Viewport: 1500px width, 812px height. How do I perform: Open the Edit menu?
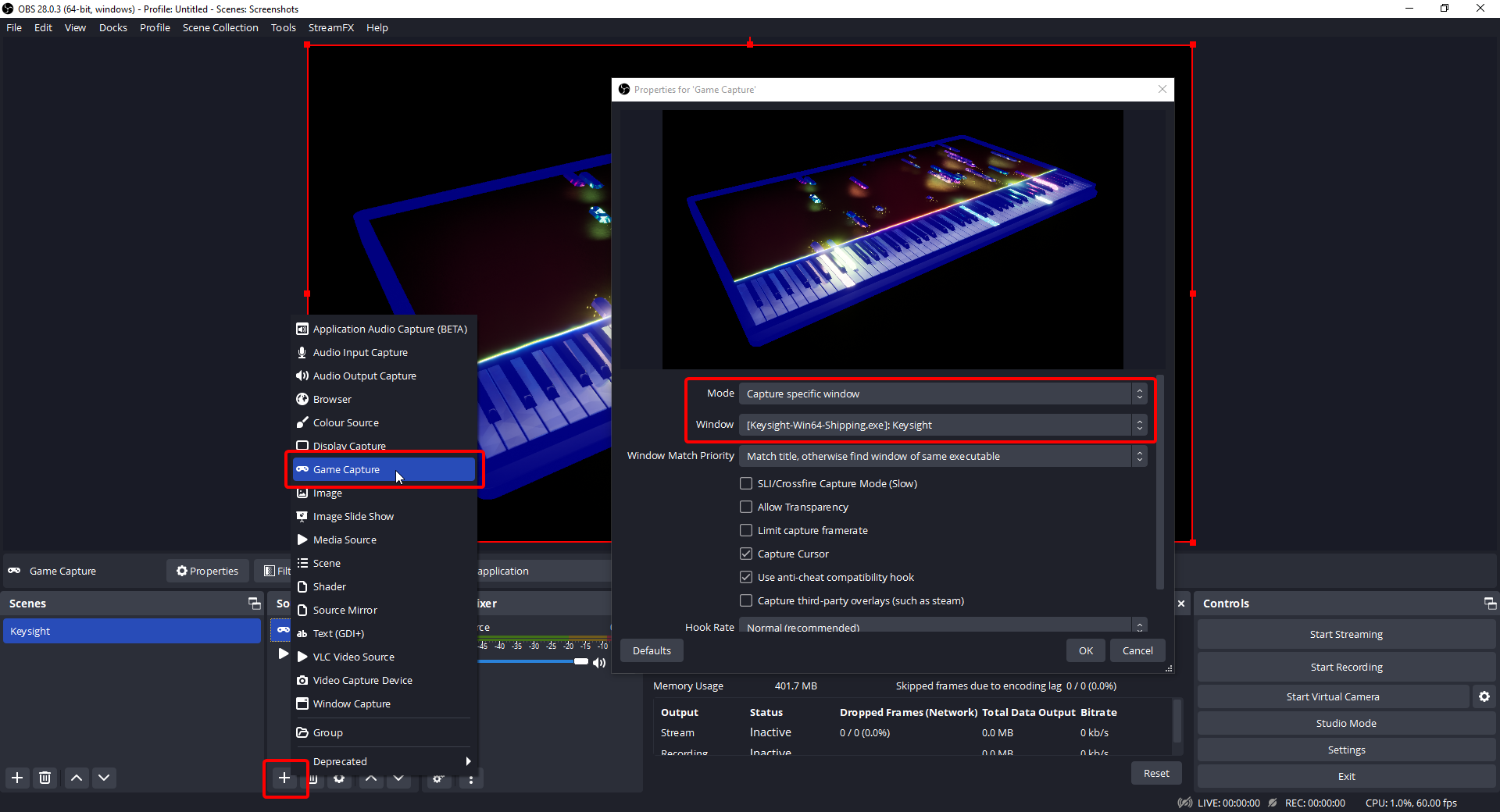43,27
